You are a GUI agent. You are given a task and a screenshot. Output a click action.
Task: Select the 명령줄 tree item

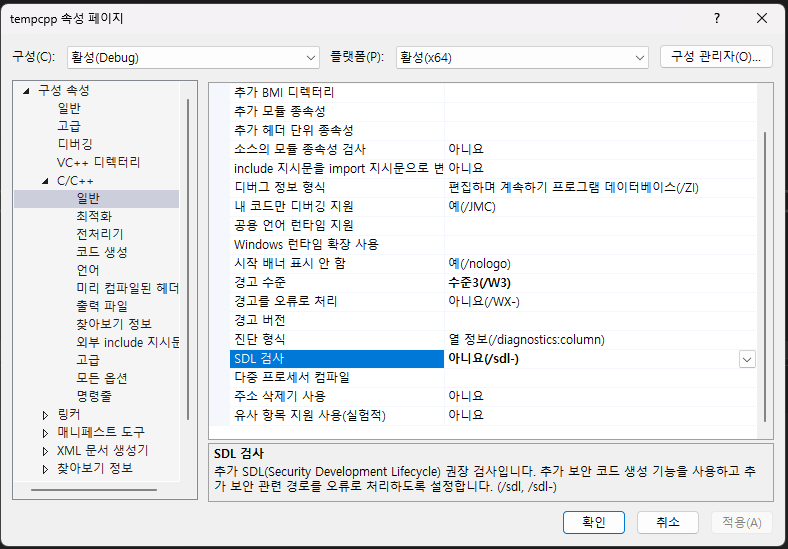point(94,396)
